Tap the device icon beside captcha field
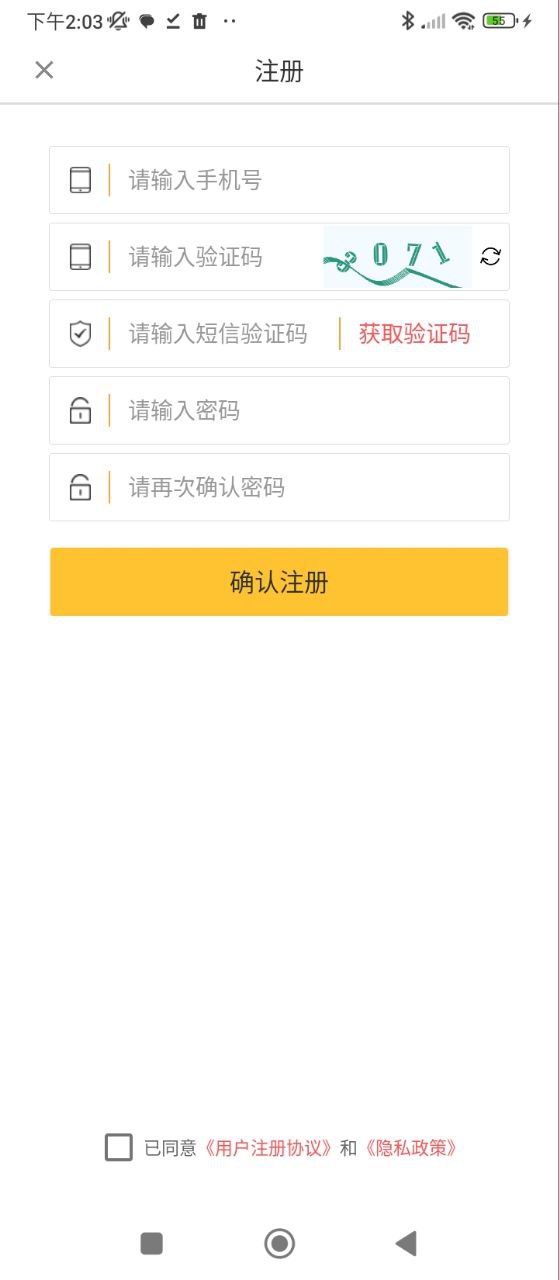This screenshot has height=1280, width=559. [x=80, y=257]
